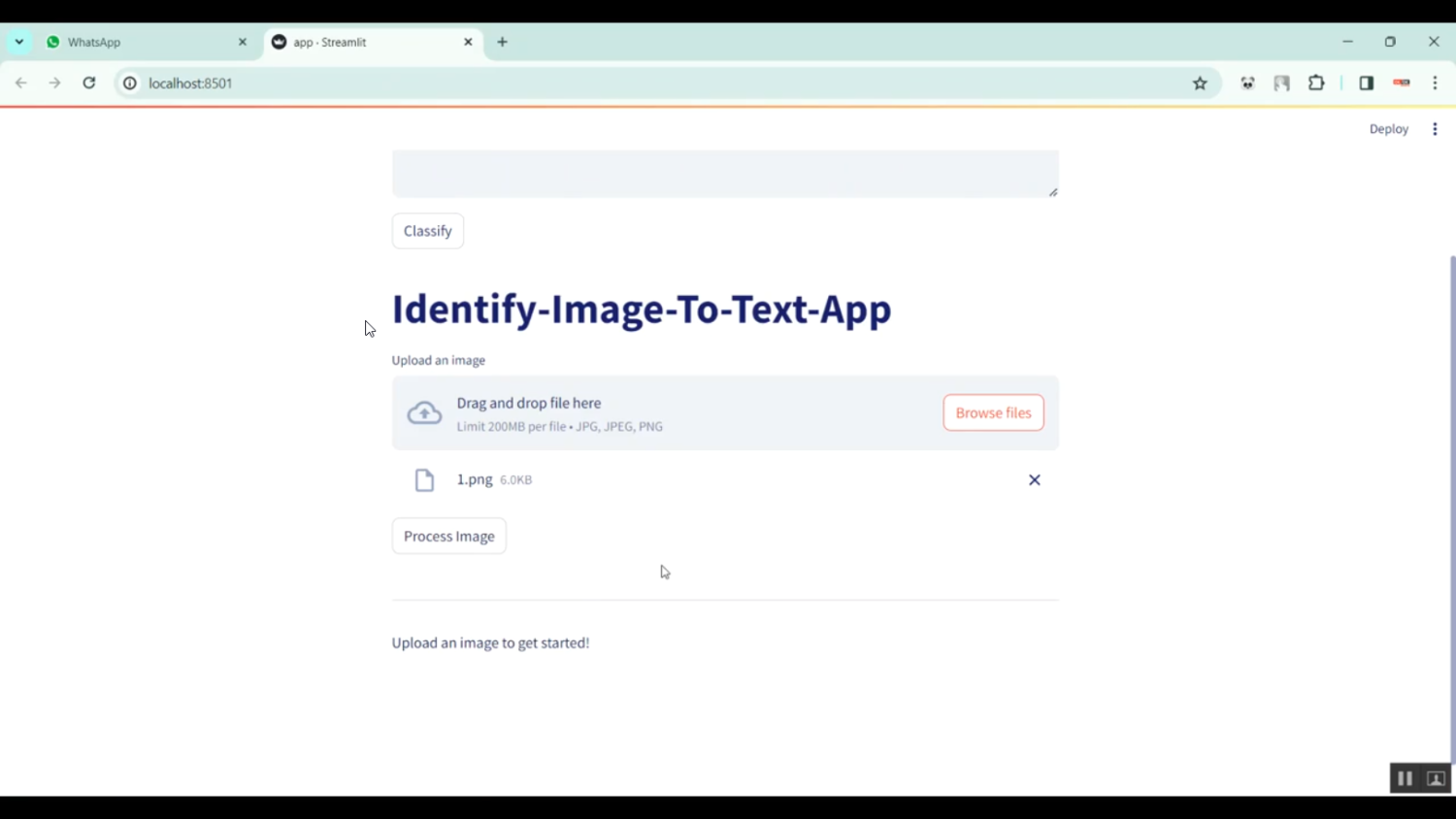This screenshot has width=1456, height=819.
Task: Click the text area above Classify
Action: [x=724, y=173]
